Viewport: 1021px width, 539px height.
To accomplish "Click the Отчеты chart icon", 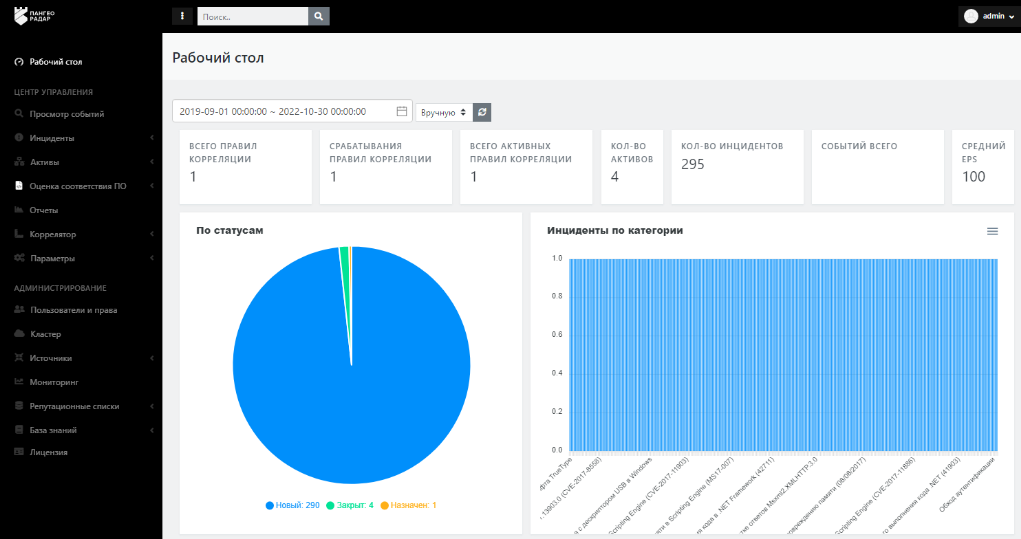I will click(x=19, y=210).
